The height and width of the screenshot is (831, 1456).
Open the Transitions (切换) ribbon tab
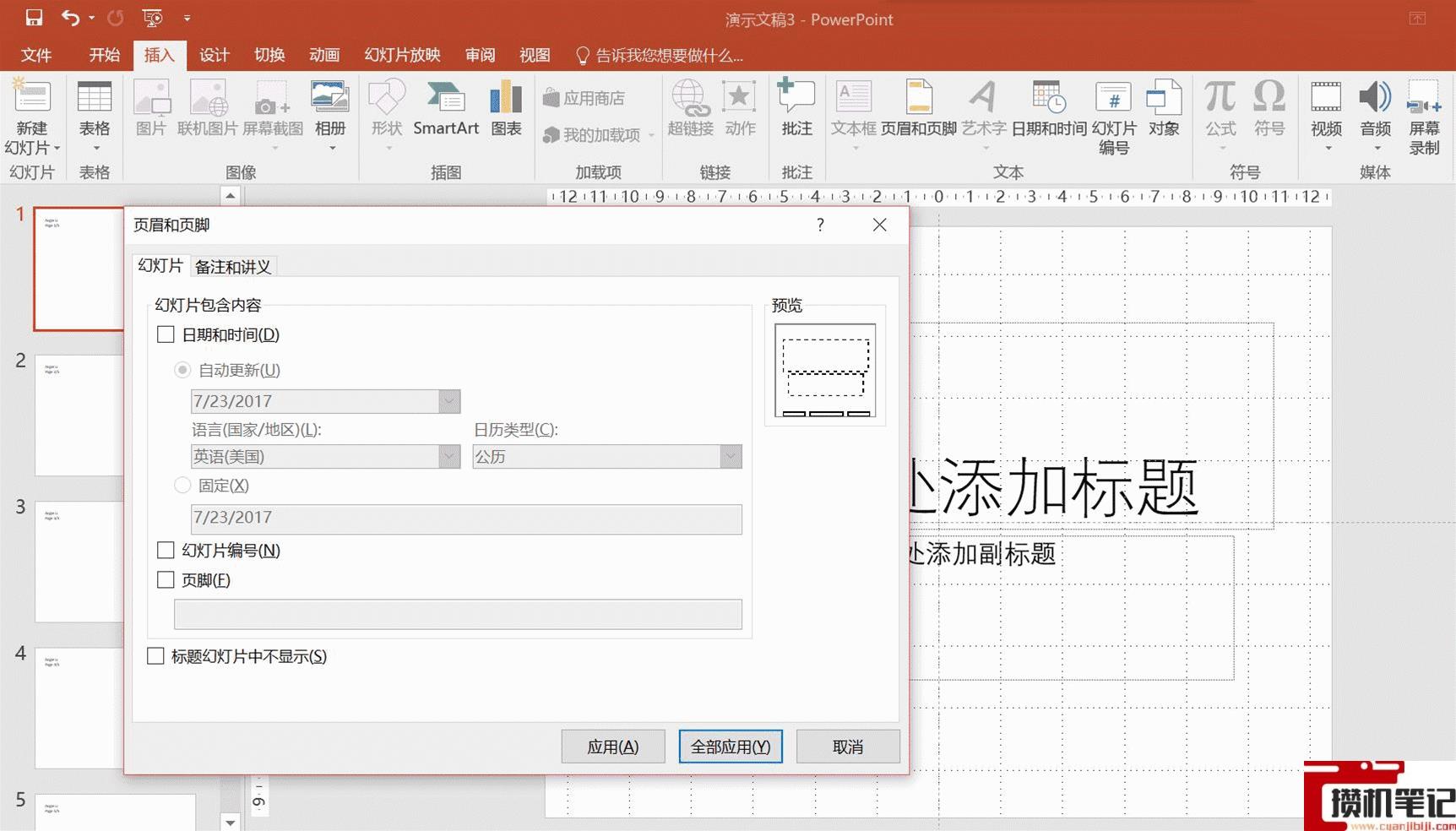(269, 55)
